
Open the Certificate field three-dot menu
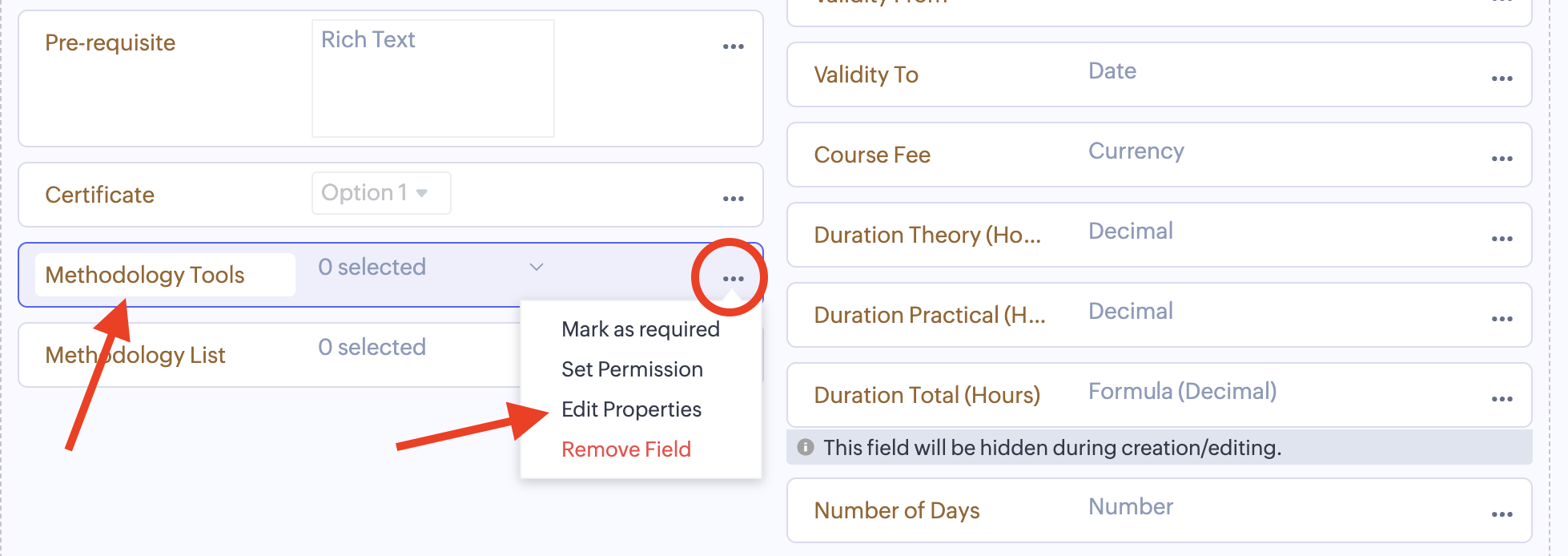click(x=733, y=199)
